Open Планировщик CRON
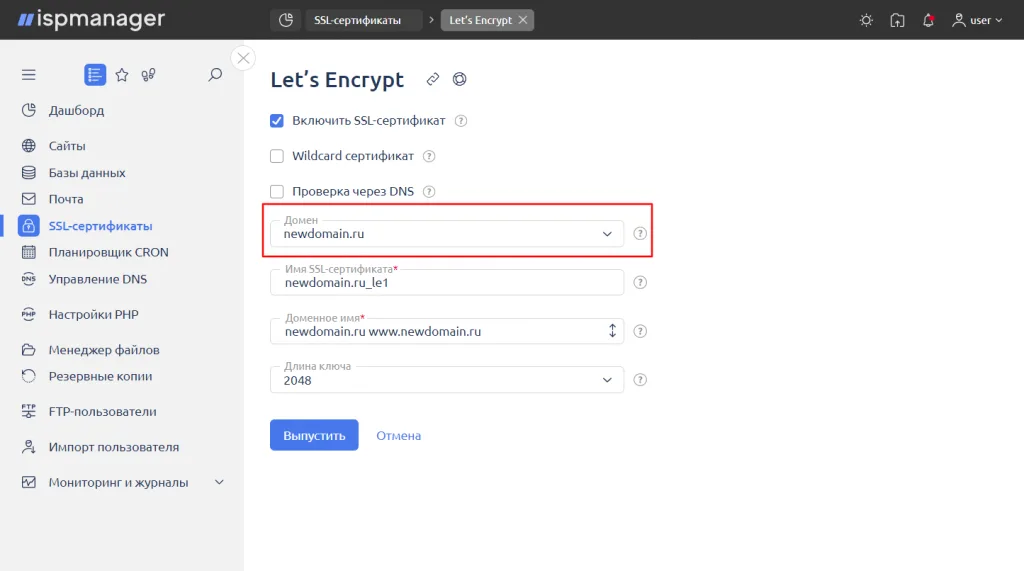 [x=108, y=252]
